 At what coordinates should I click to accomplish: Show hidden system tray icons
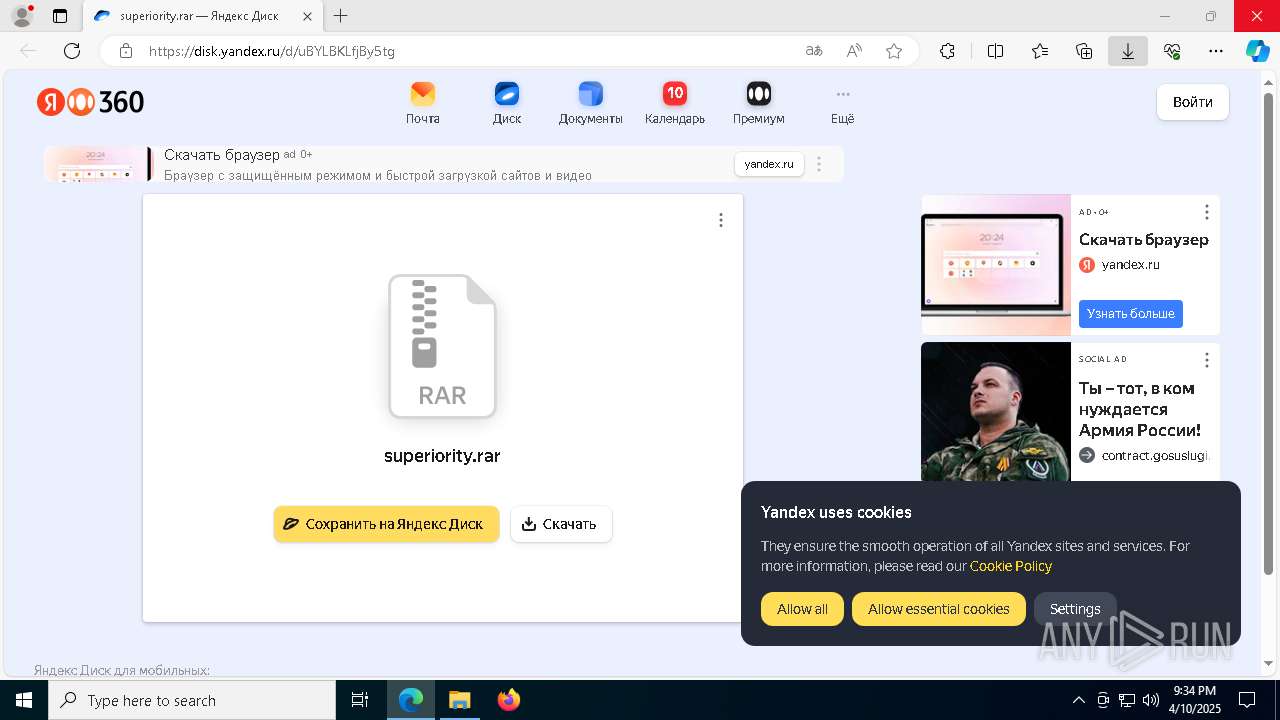(x=1079, y=700)
